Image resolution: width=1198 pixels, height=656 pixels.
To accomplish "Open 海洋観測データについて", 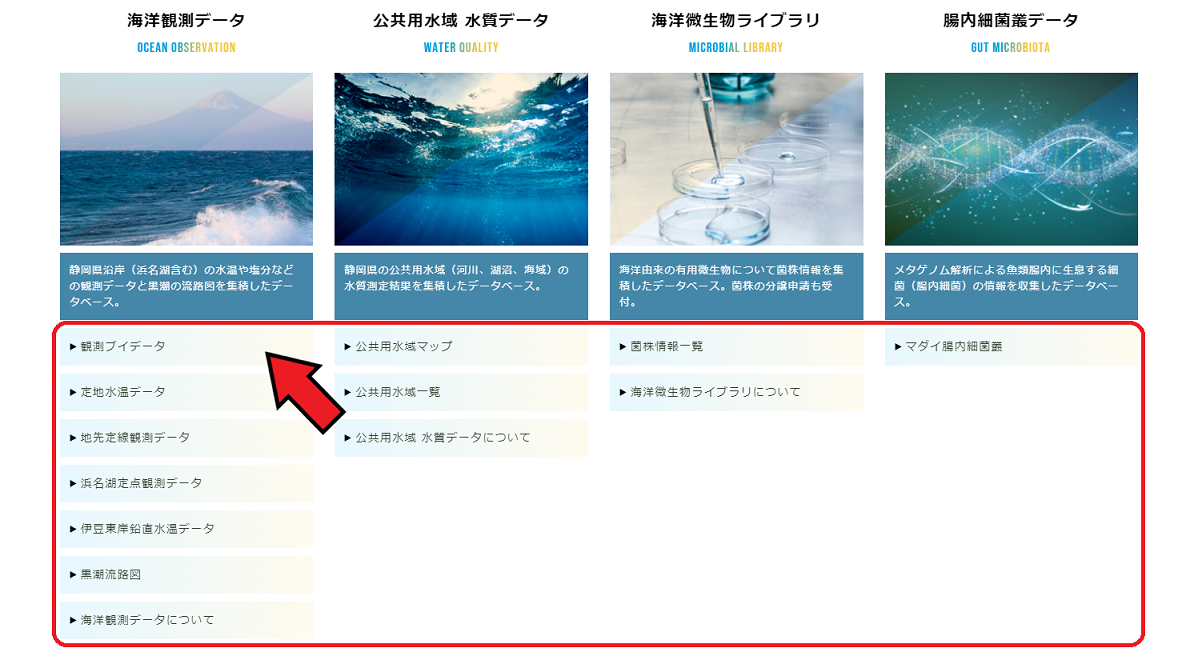I will 186,620.
